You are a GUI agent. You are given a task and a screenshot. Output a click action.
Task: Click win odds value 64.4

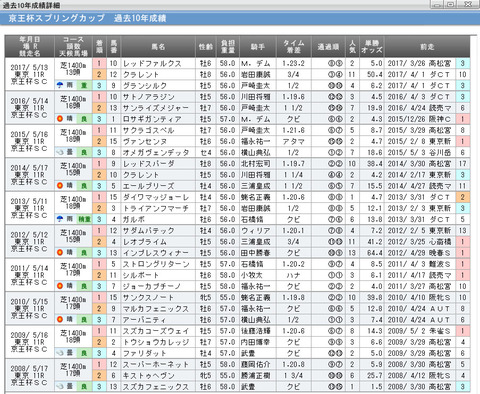click(375, 253)
